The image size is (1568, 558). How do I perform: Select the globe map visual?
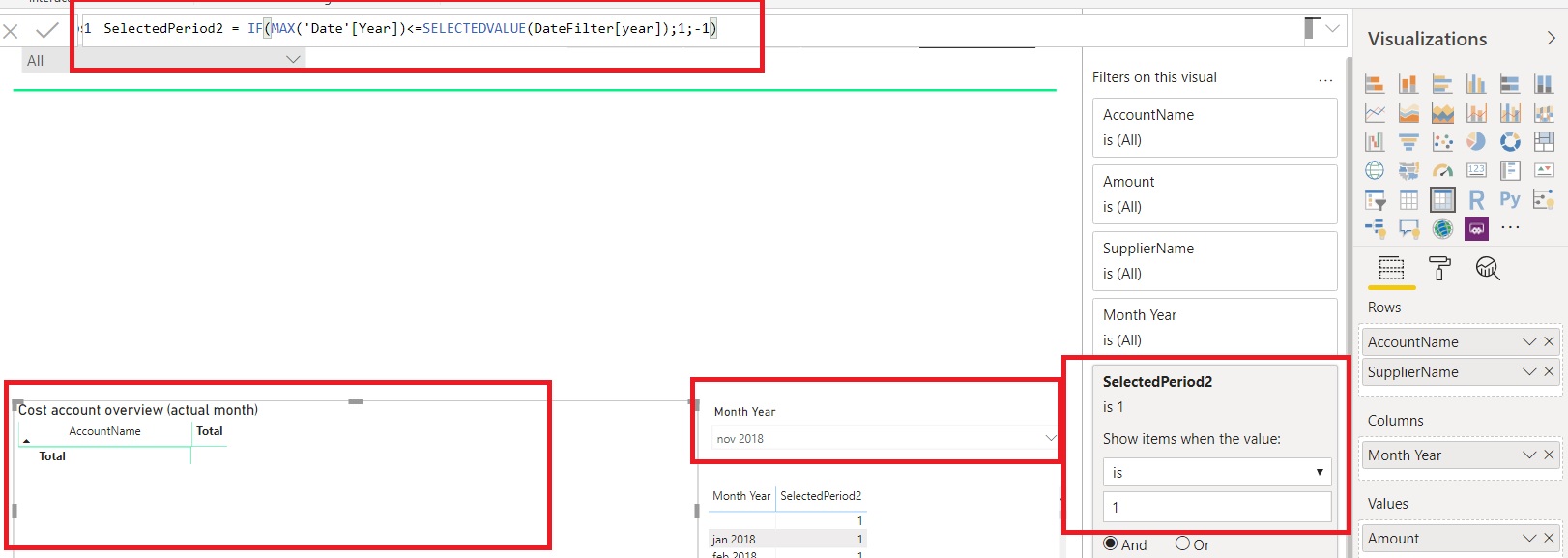(x=1375, y=171)
